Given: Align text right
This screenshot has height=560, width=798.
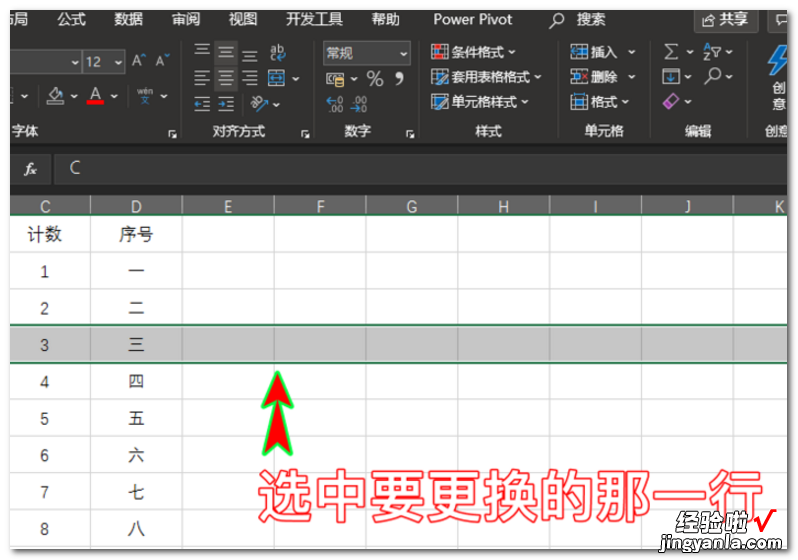Looking at the screenshot, I should click(x=249, y=78).
